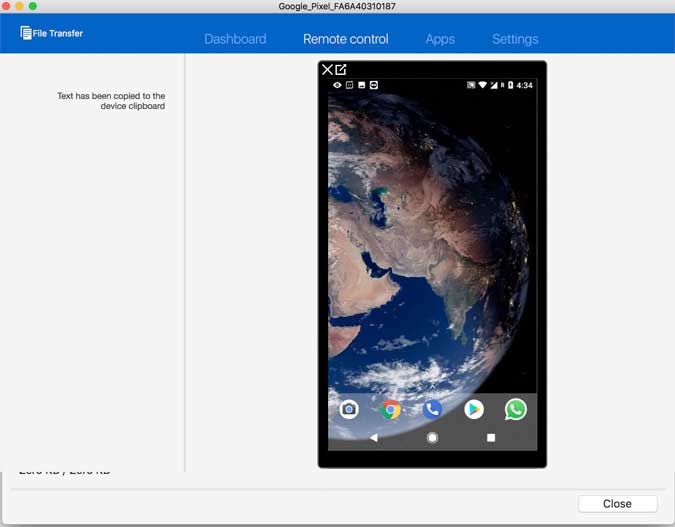The height and width of the screenshot is (527, 675).
Task: Open the Dashboard tab
Action: click(235, 39)
